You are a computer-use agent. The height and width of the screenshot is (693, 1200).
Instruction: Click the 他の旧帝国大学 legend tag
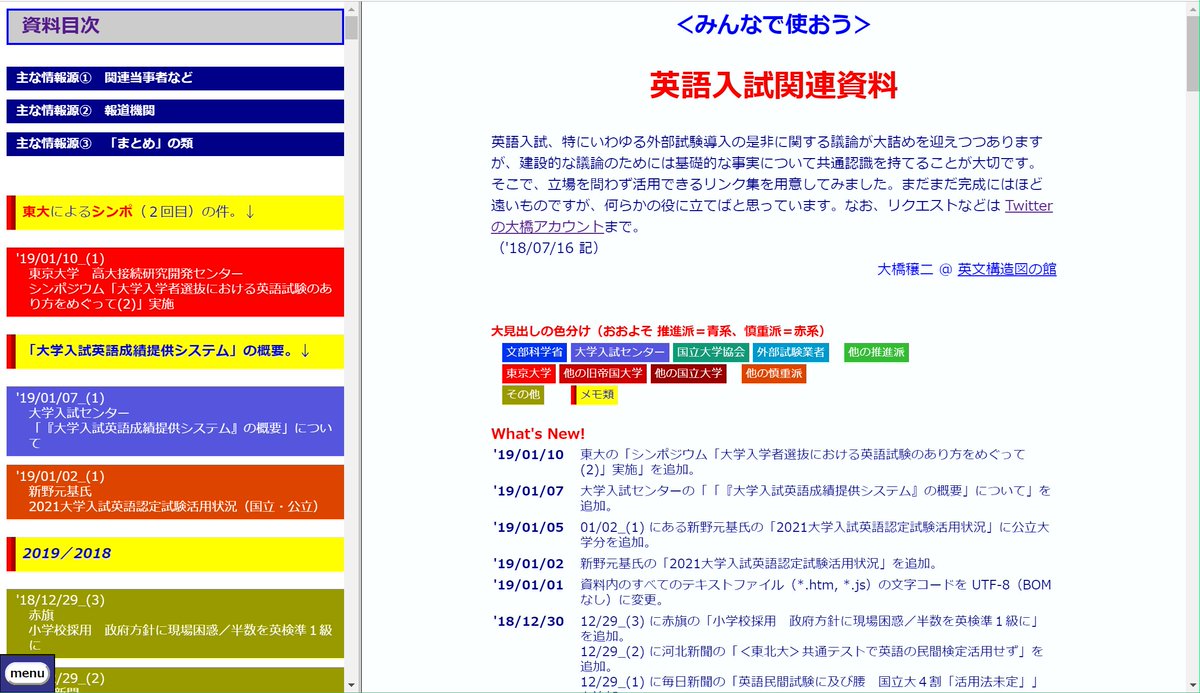603,373
